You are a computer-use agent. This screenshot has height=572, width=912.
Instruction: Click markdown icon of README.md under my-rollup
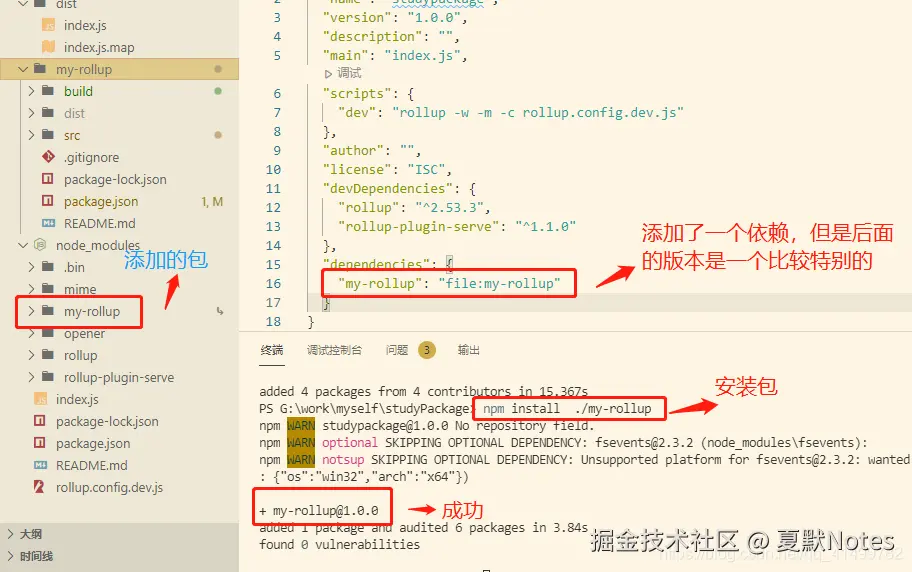pyautogui.click(x=48, y=223)
